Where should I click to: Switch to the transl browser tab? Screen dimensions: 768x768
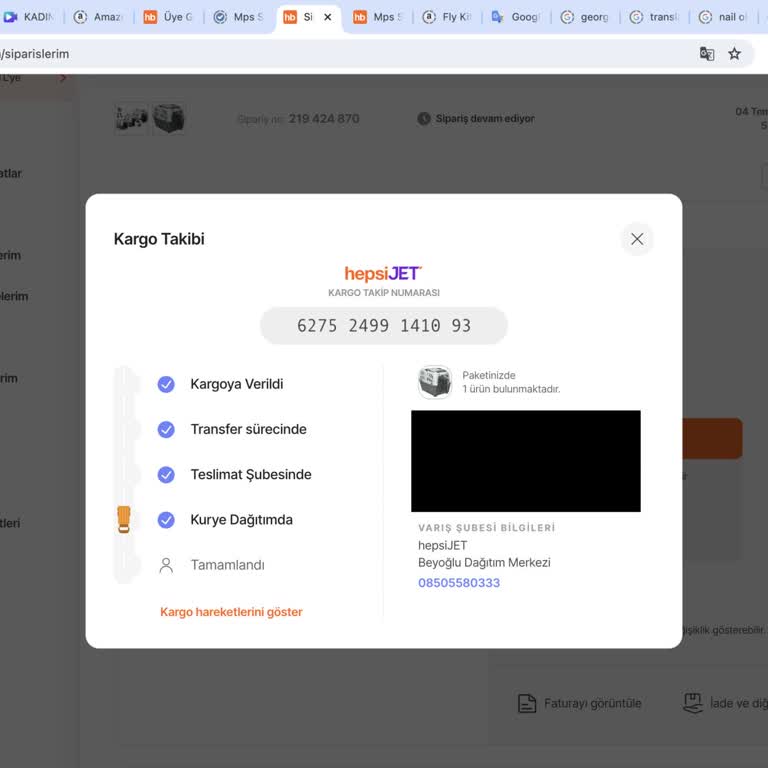[x=655, y=17]
